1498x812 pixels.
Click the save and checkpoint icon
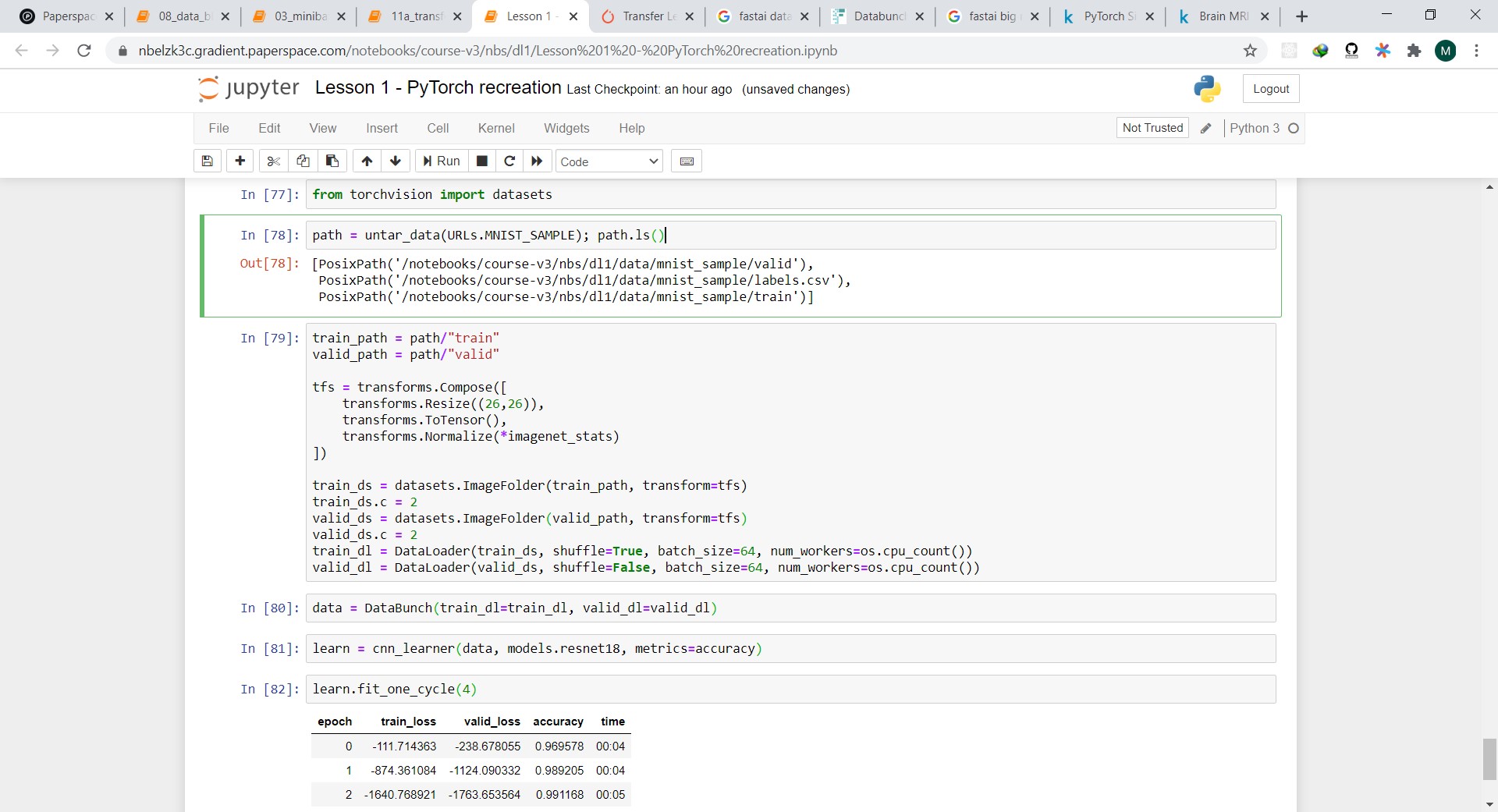[x=207, y=161]
